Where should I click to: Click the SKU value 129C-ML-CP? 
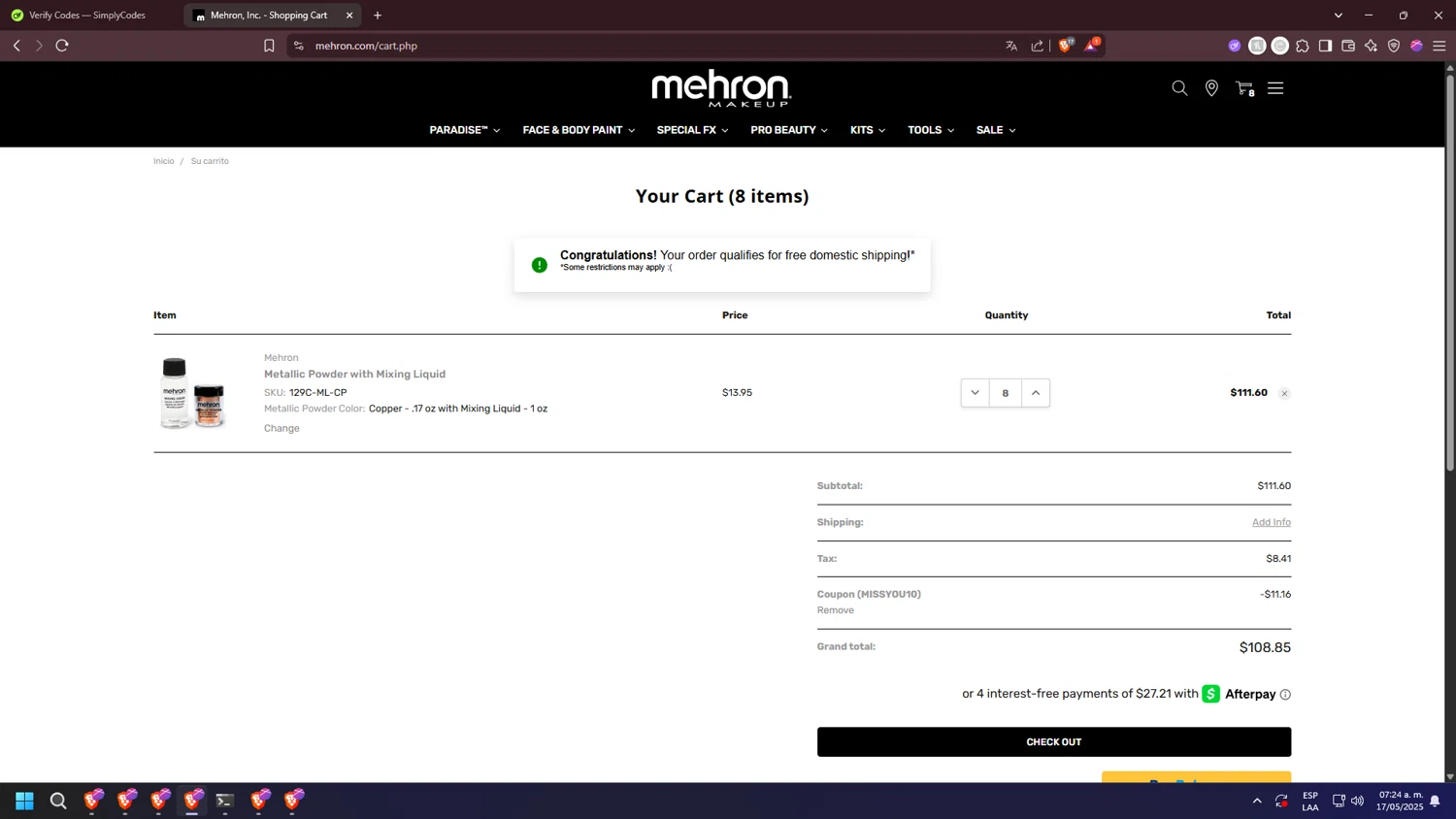[317, 393]
